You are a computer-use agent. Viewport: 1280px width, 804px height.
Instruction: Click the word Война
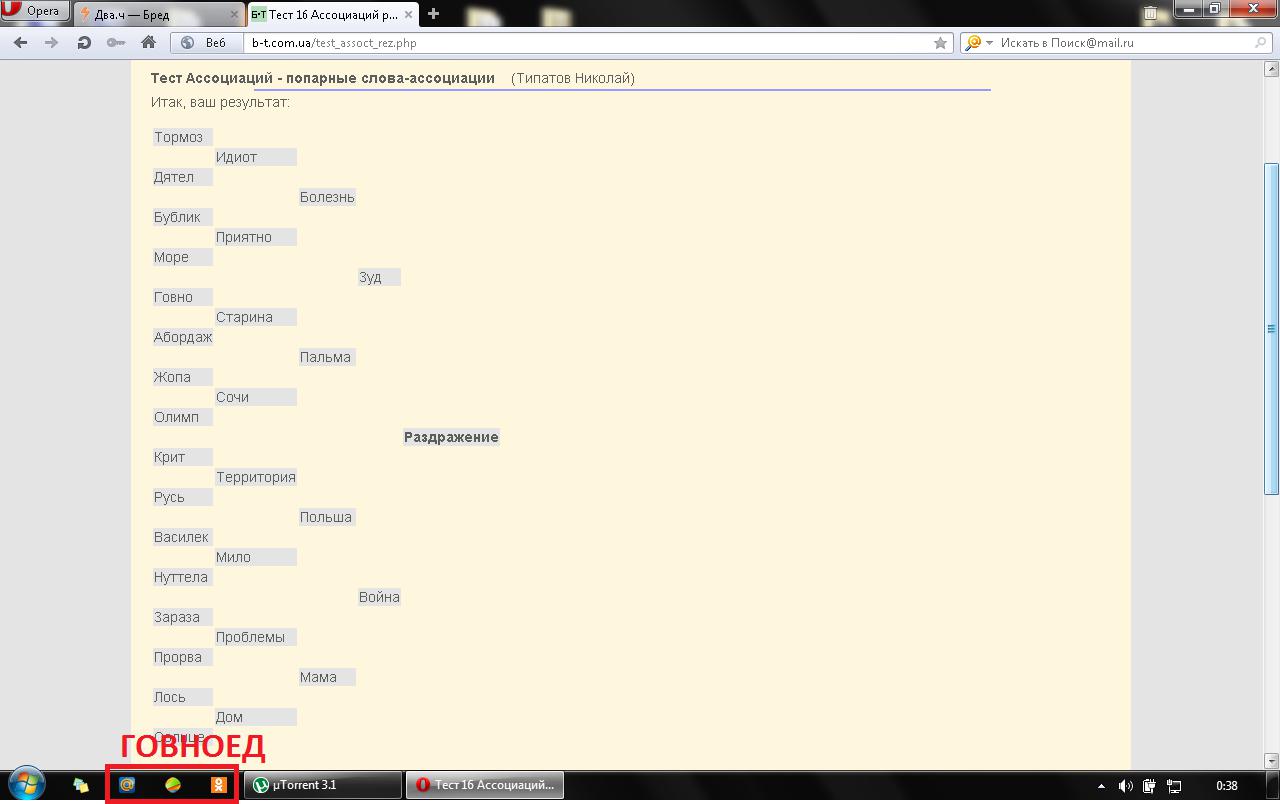[x=379, y=597]
